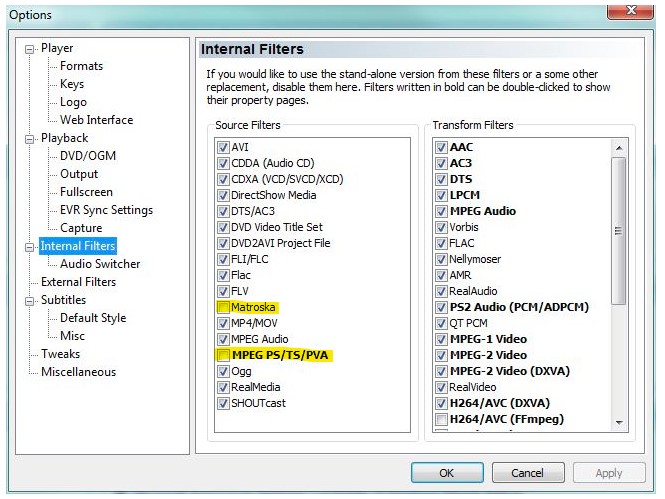Select Fullscreen in the tree

87,192
